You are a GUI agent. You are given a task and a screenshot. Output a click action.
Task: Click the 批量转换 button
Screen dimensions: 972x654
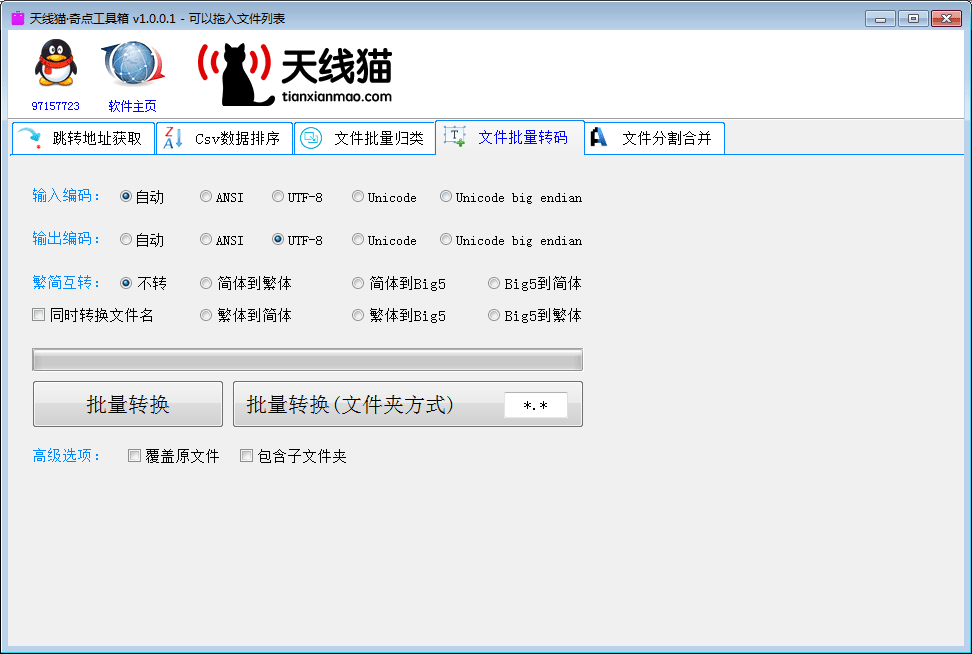click(128, 404)
